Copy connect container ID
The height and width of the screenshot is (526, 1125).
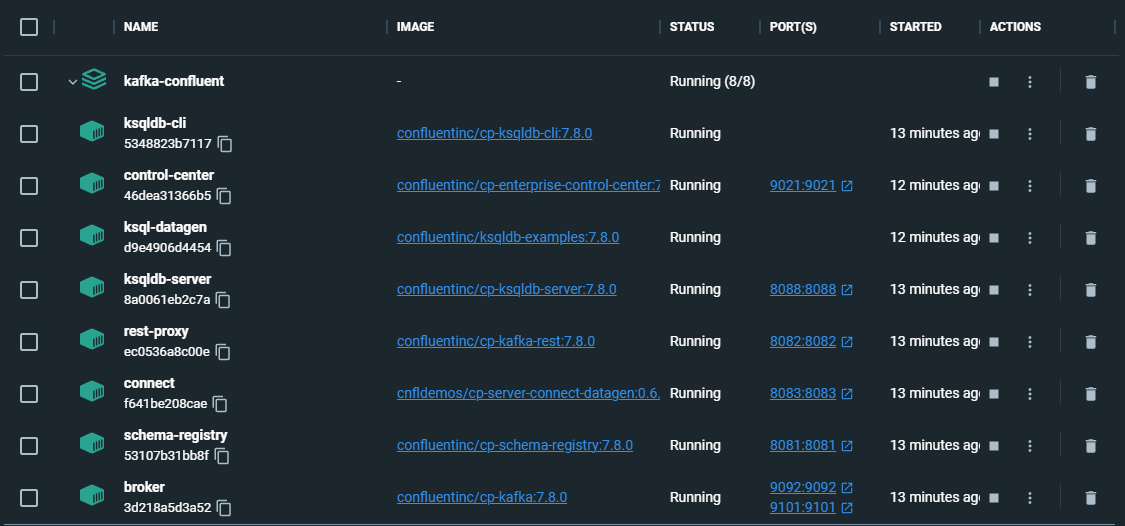220,404
